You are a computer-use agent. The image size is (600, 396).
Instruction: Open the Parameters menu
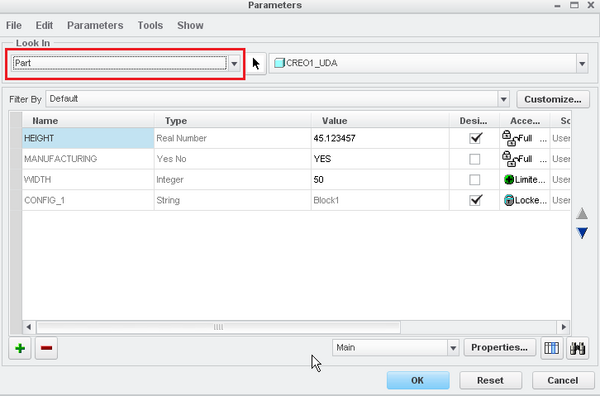(95, 26)
